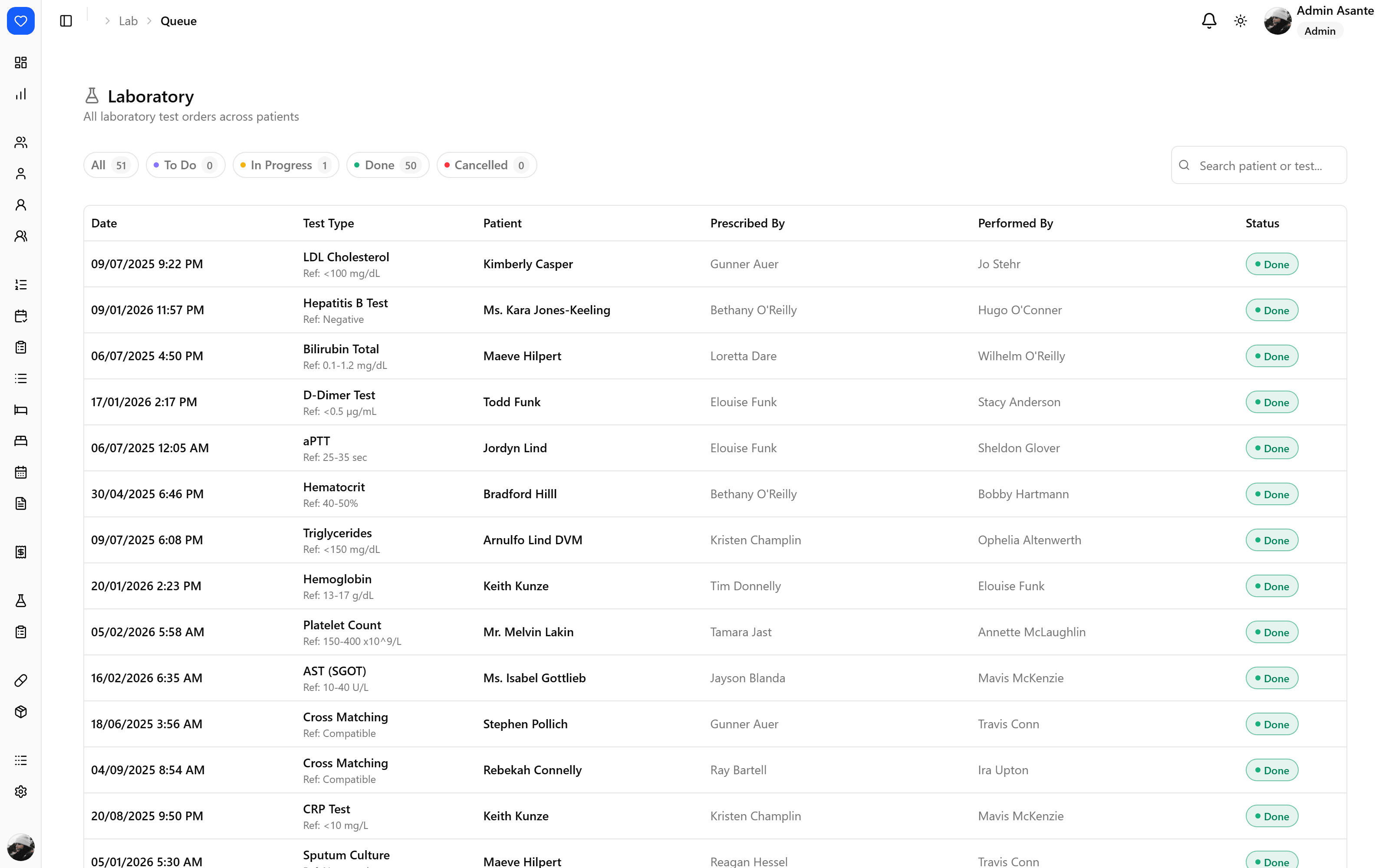Toggle the sidebar panel icon

66,21
